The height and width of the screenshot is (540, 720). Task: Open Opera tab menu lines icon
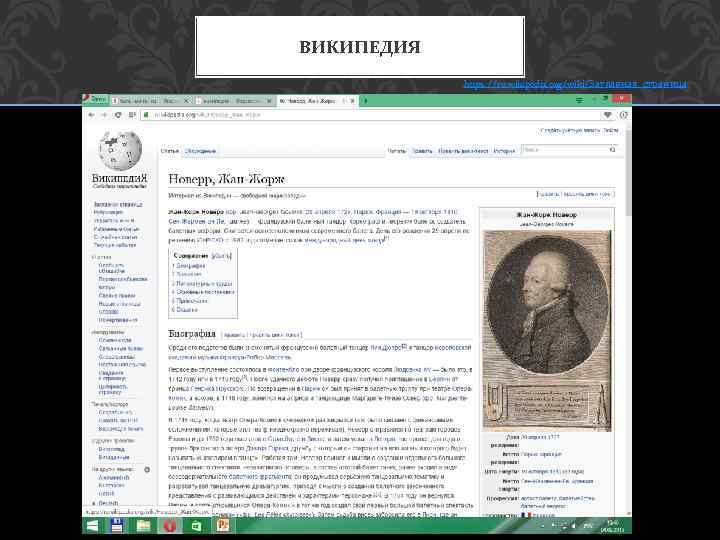tap(579, 100)
